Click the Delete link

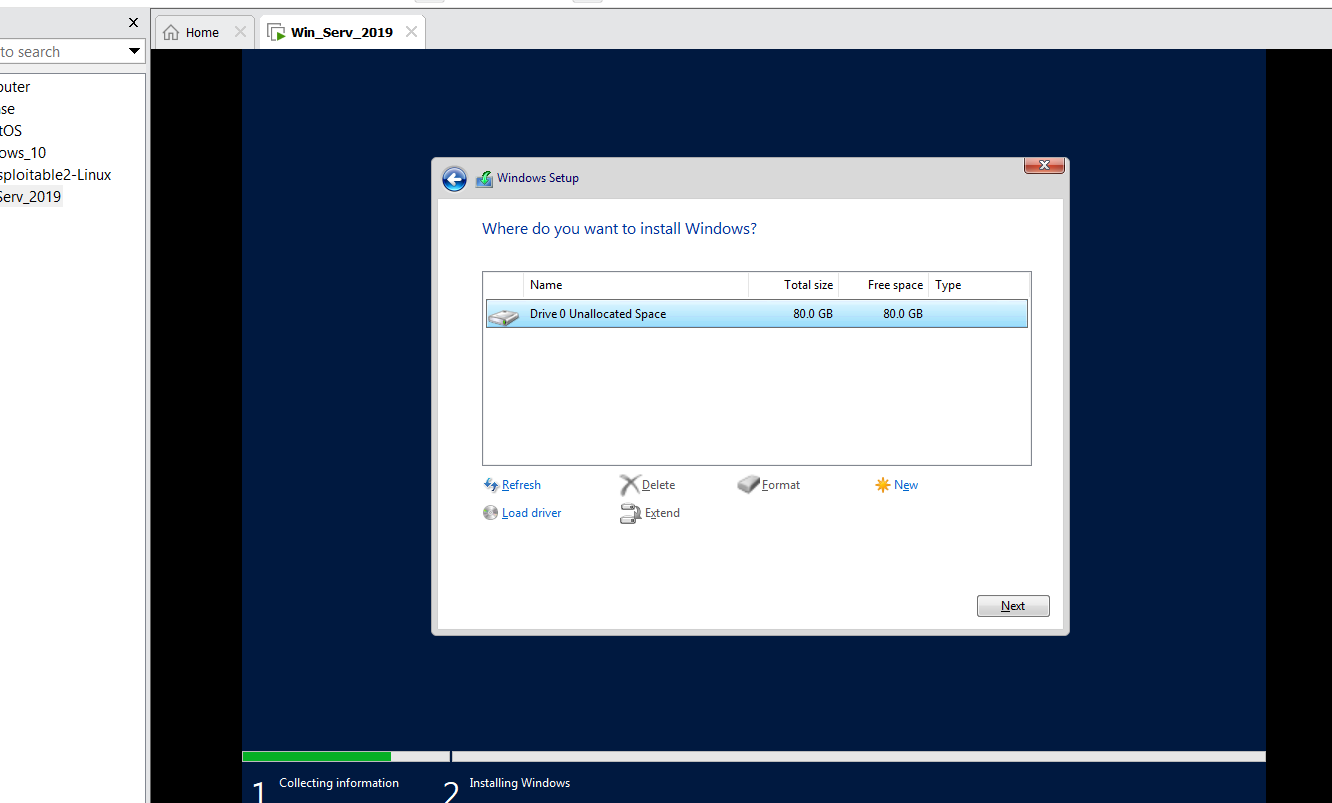[x=658, y=485]
